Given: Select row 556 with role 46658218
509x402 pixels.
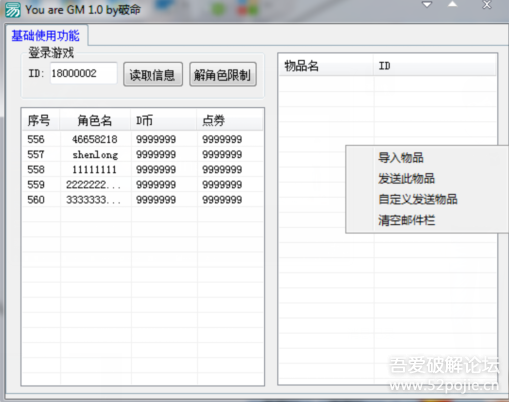Looking at the screenshot, I should [143, 139].
